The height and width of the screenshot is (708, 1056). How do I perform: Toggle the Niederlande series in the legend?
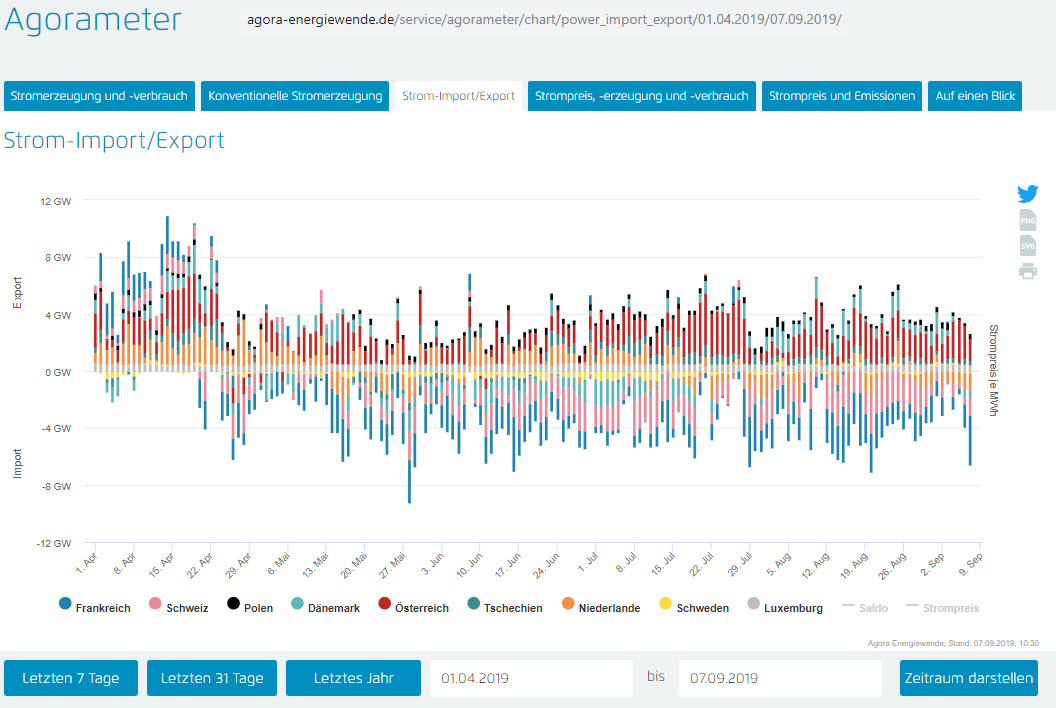pyautogui.click(x=601, y=607)
